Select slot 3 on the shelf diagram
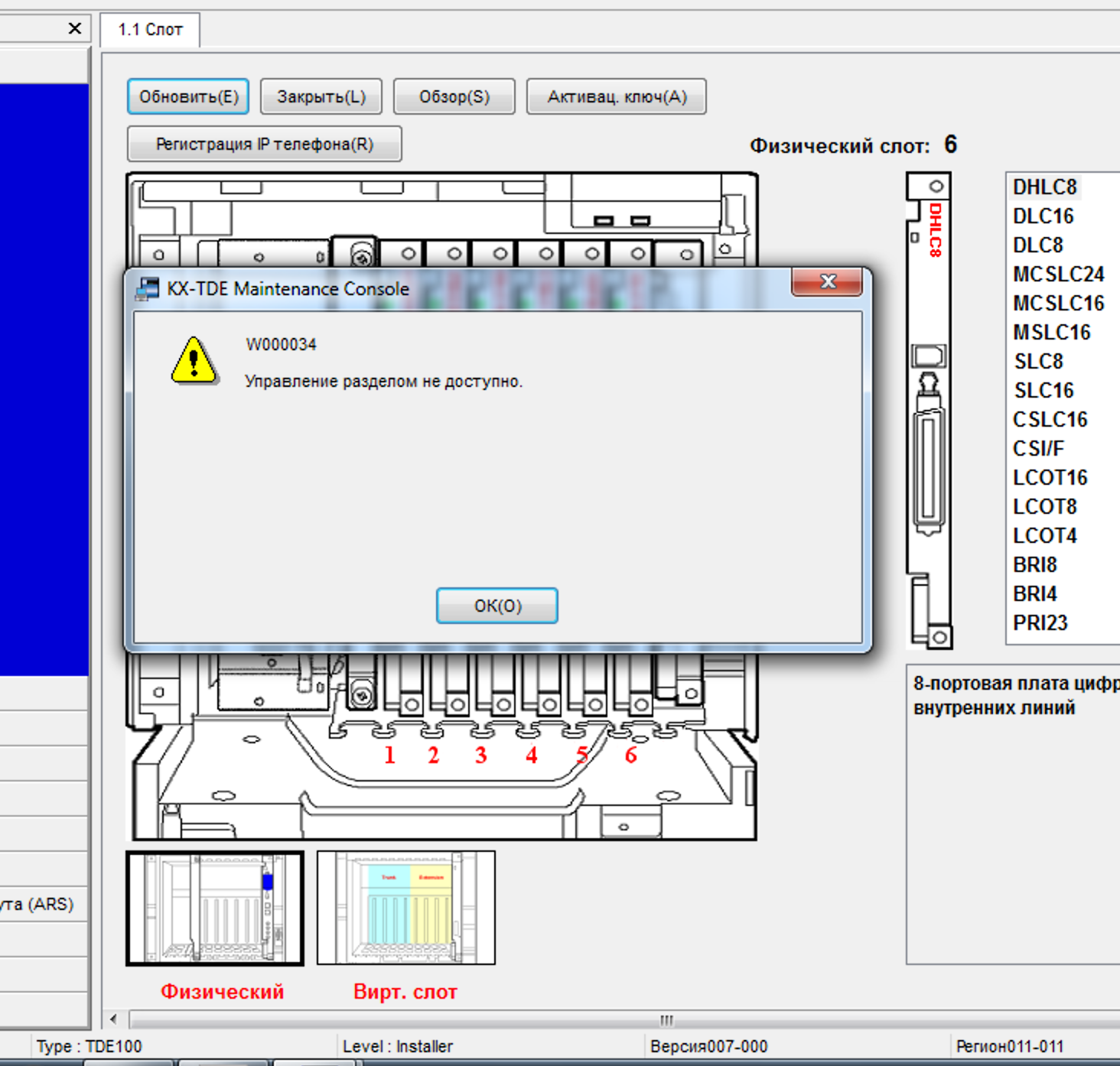The width and height of the screenshot is (1120, 1066). [x=480, y=756]
